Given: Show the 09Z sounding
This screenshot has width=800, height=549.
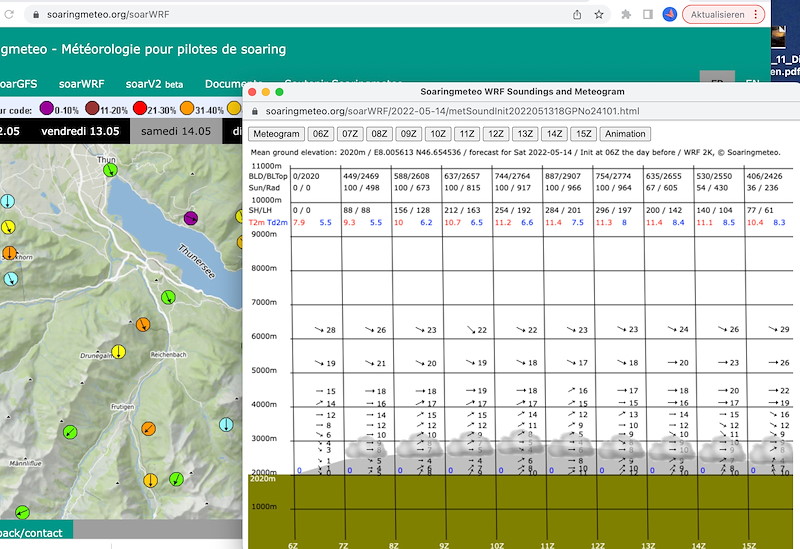Looking at the screenshot, I should (408, 134).
